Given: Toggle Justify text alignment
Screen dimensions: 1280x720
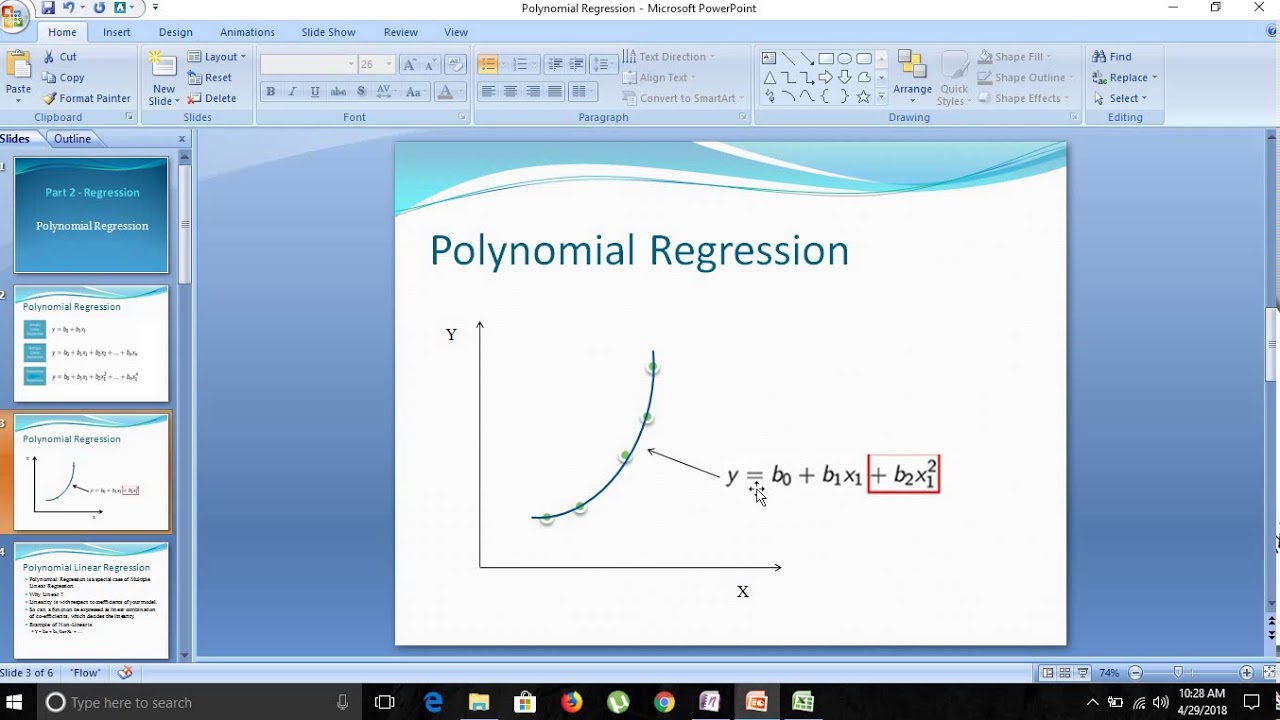Looking at the screenshot, I should (555, 92).
